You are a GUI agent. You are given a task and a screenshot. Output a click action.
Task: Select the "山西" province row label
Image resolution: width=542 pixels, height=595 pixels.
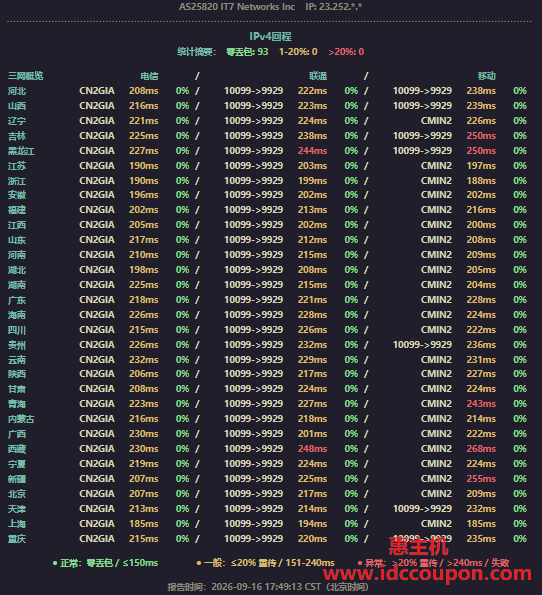17,106
